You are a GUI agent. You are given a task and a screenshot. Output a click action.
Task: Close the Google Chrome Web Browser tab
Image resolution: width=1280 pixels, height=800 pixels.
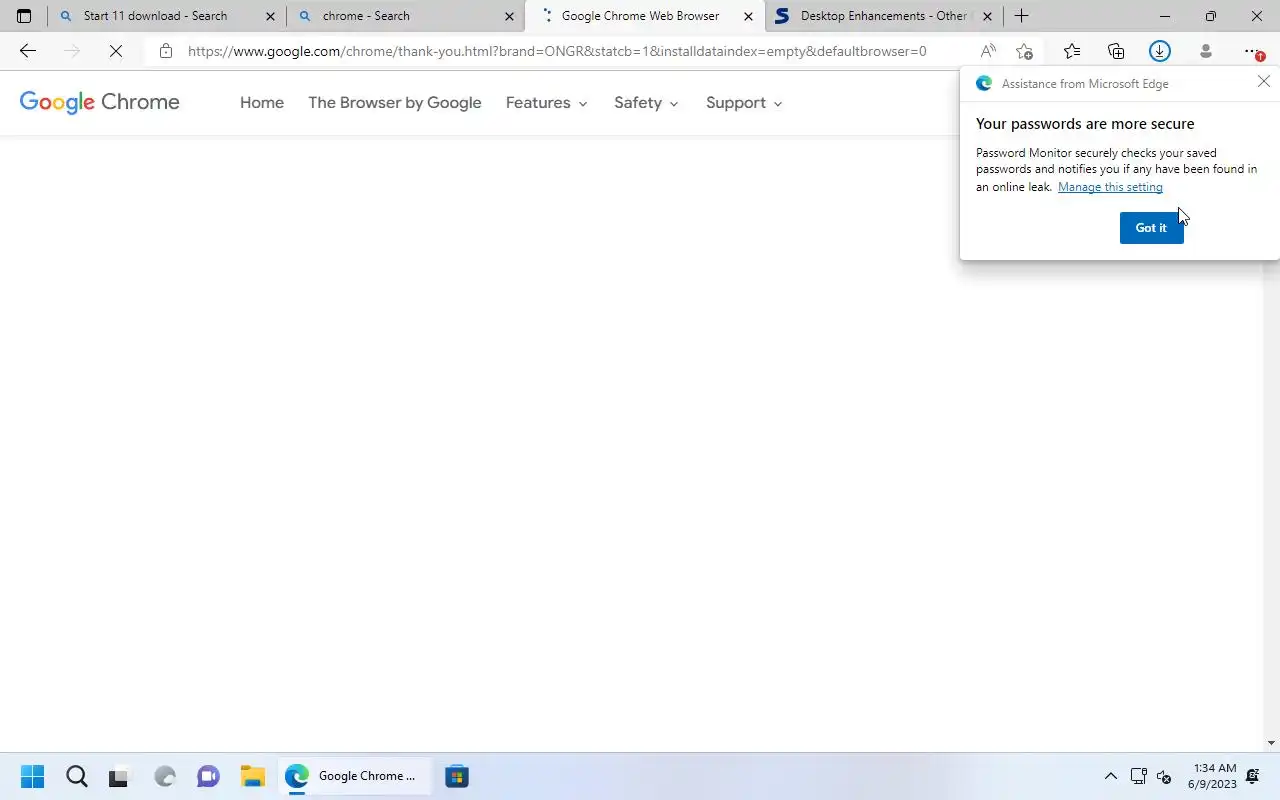click(x=748, y=16)
